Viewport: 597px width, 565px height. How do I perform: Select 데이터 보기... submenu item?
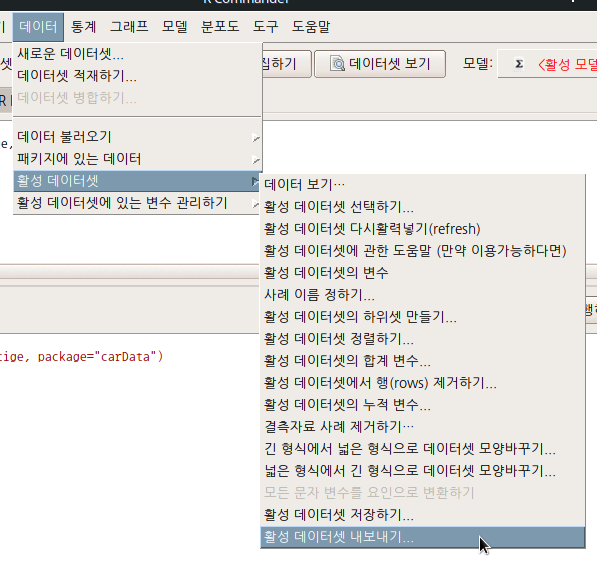423,185
